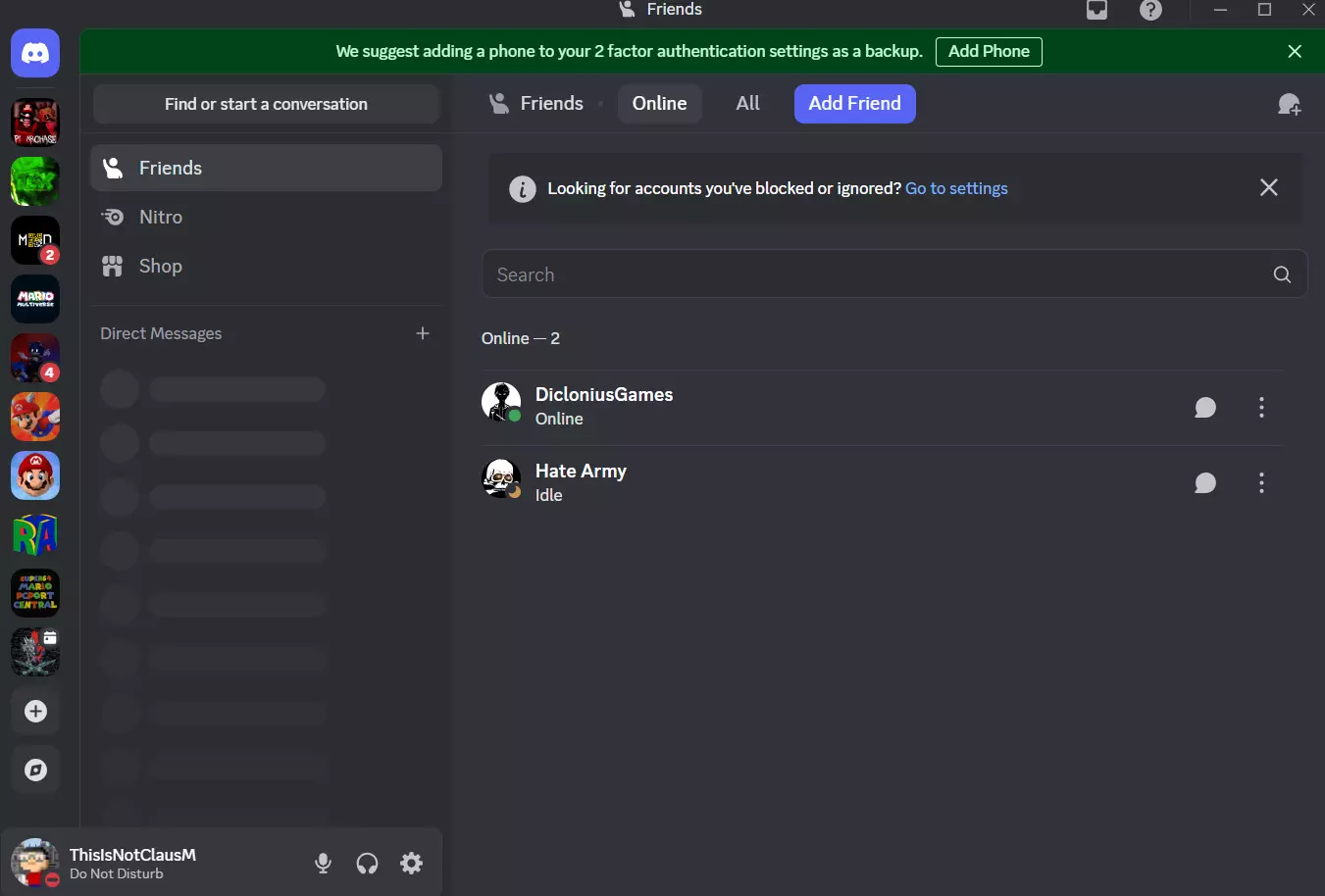Screen dimensions: 1325x896
Task: Click the Add Friend button
Action: (854, 103)
